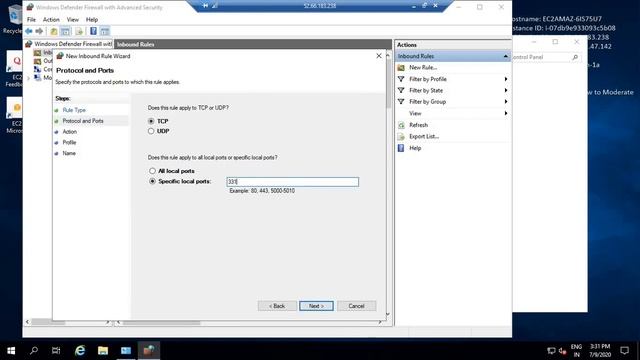This screenshot has width=640, height=360.
Task: Click the network status tray icon
Action: pos(551,351)
